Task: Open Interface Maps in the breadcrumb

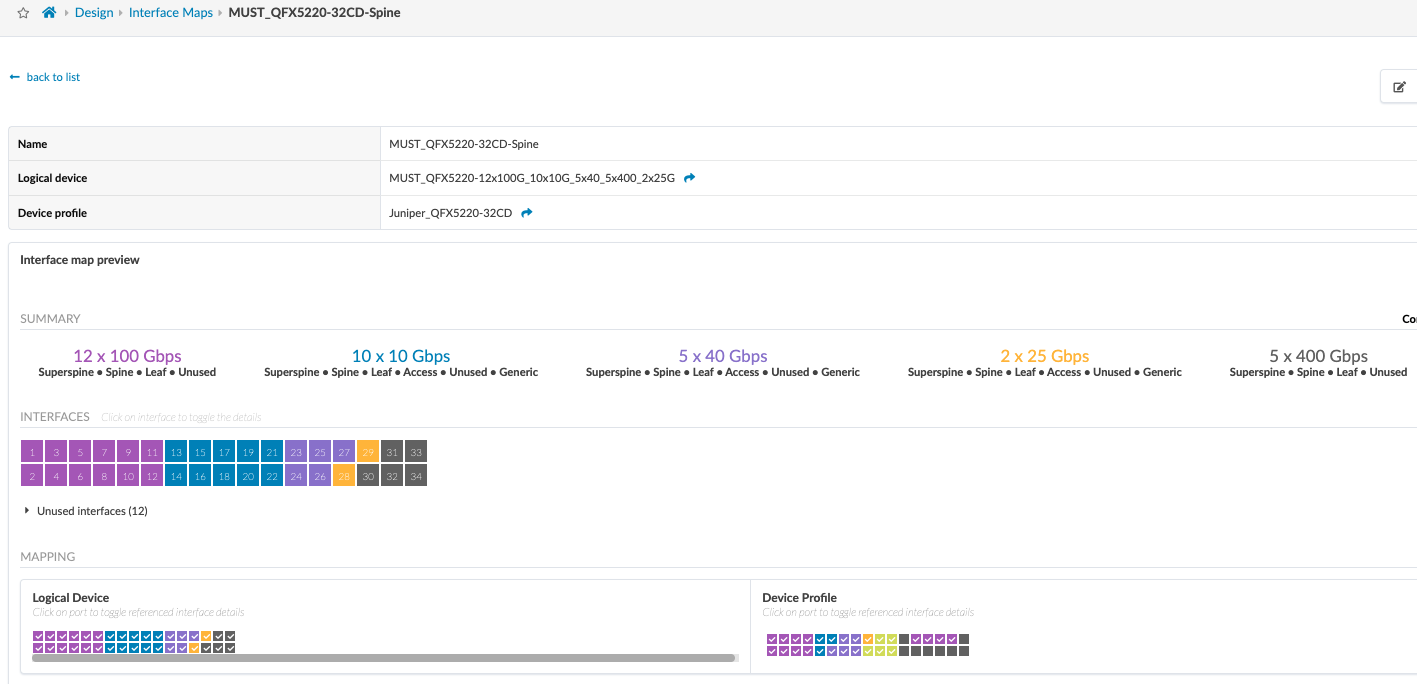Action: pos(171,13)
